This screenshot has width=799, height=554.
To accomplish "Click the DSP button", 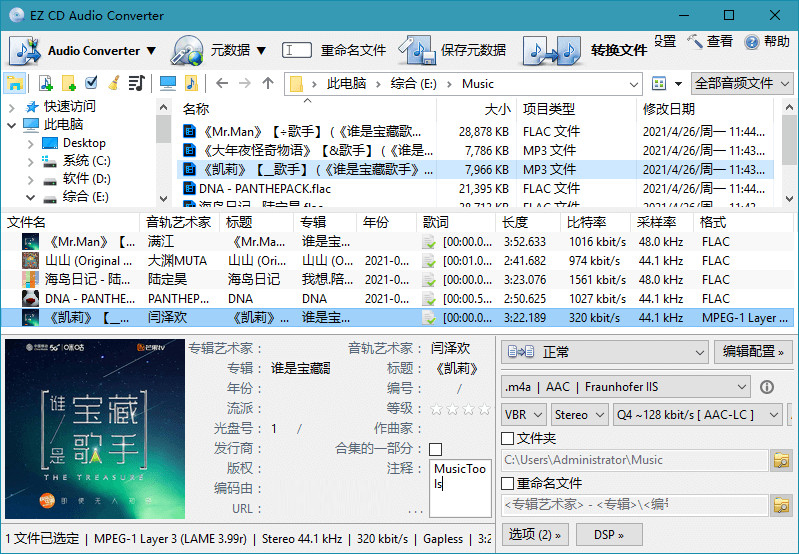I will pos(607,534).
